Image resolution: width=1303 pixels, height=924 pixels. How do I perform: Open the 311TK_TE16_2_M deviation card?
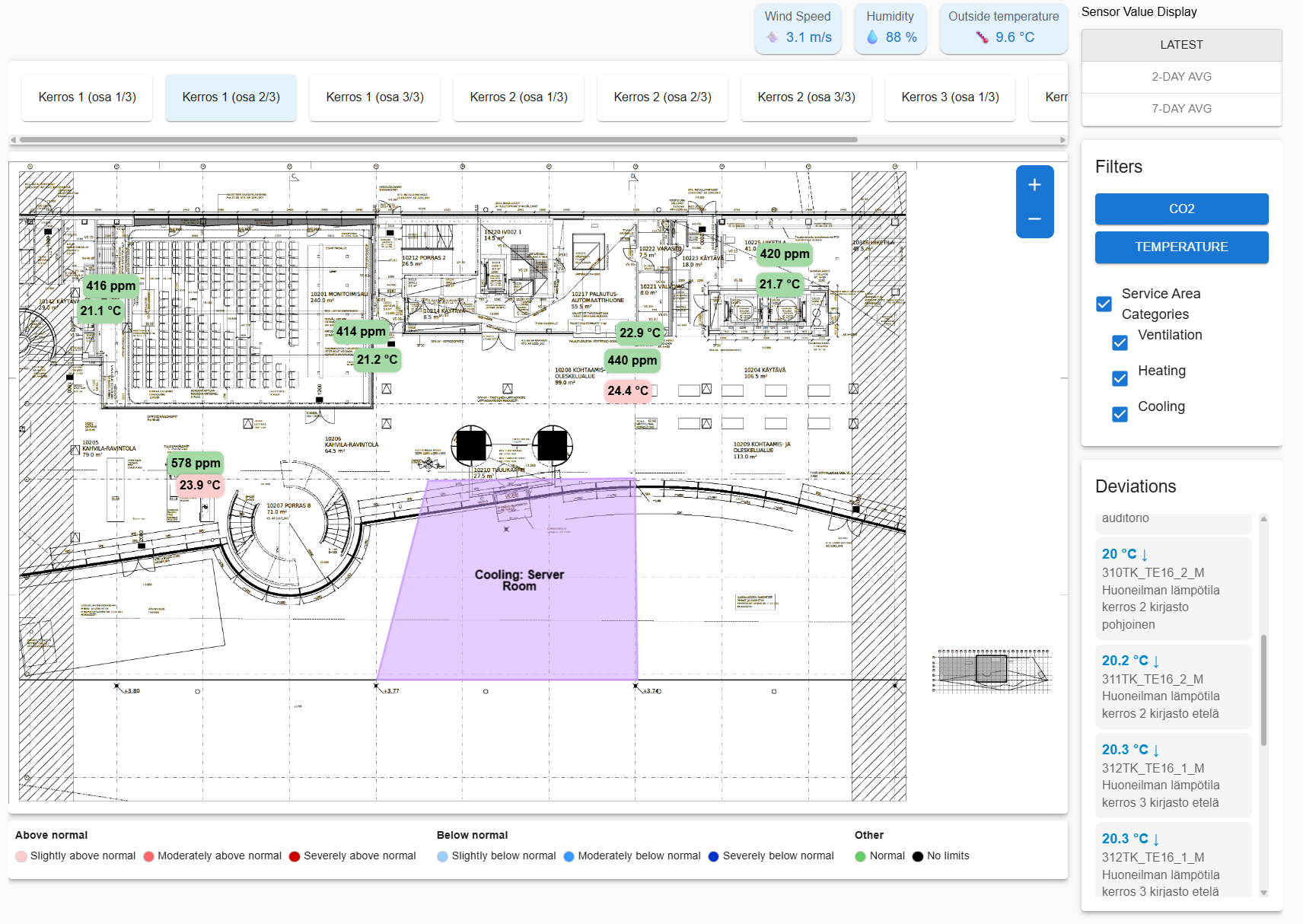[1173, 687]
